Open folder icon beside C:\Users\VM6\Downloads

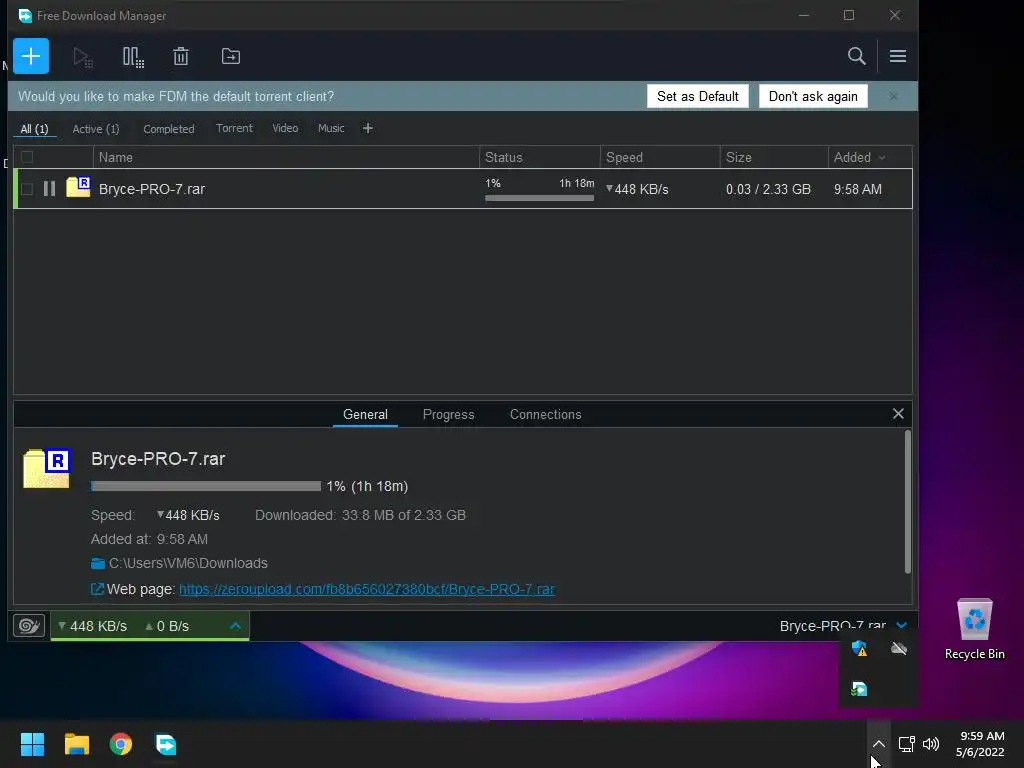tap(98, 563)
